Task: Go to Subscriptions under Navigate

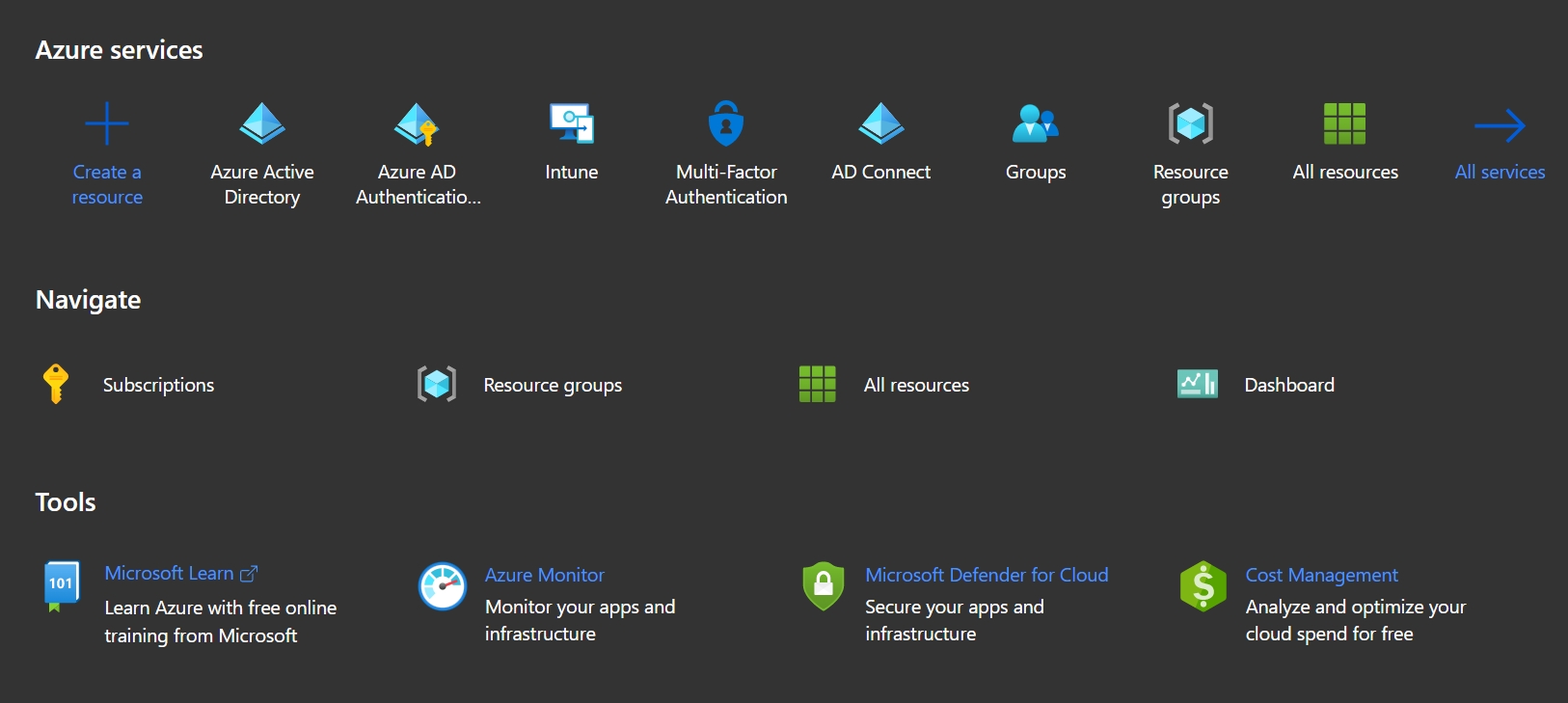Action: pos(158,385)
